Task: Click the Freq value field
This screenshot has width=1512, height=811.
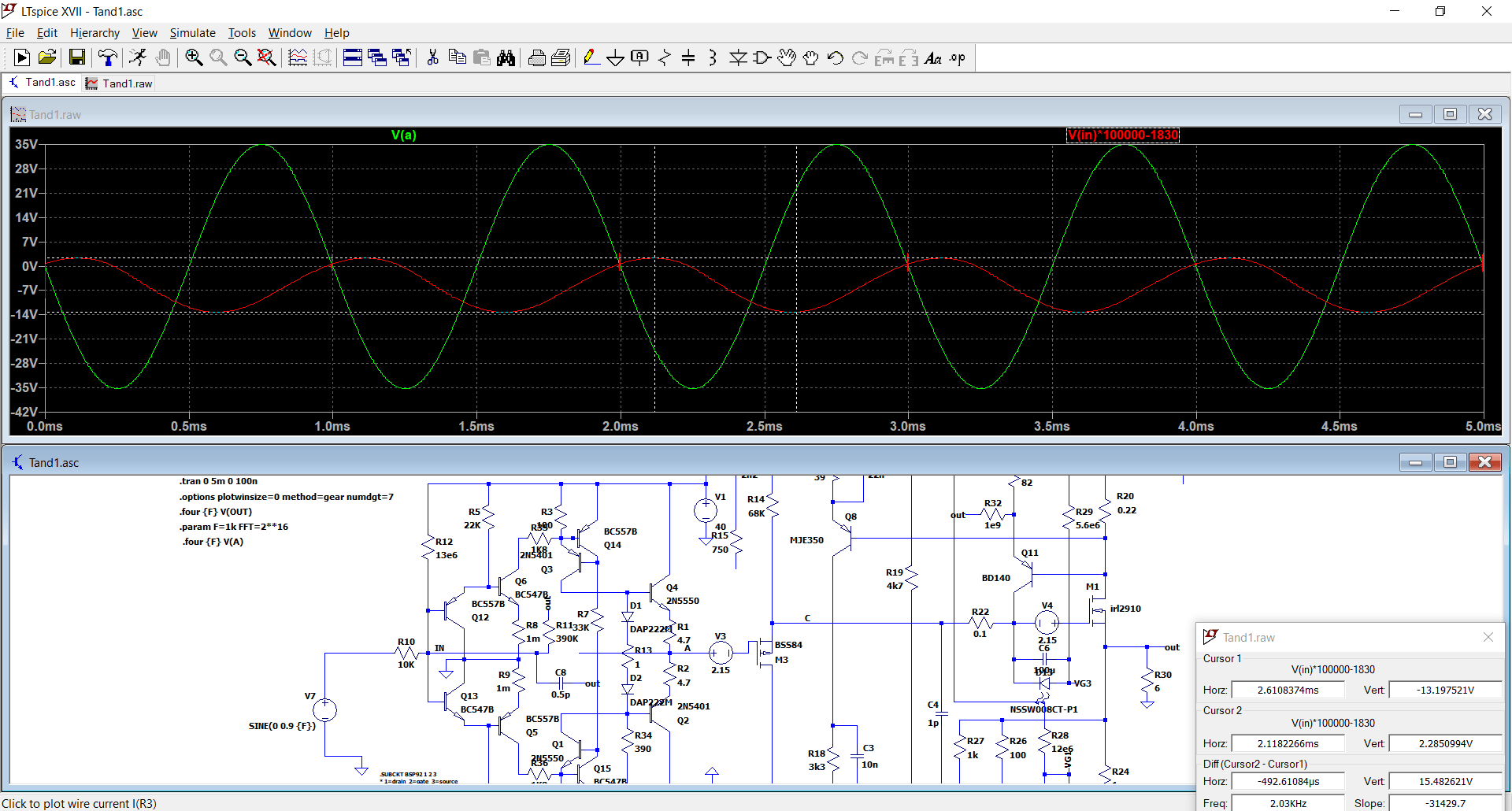Action: click(x=1288, y=803)
